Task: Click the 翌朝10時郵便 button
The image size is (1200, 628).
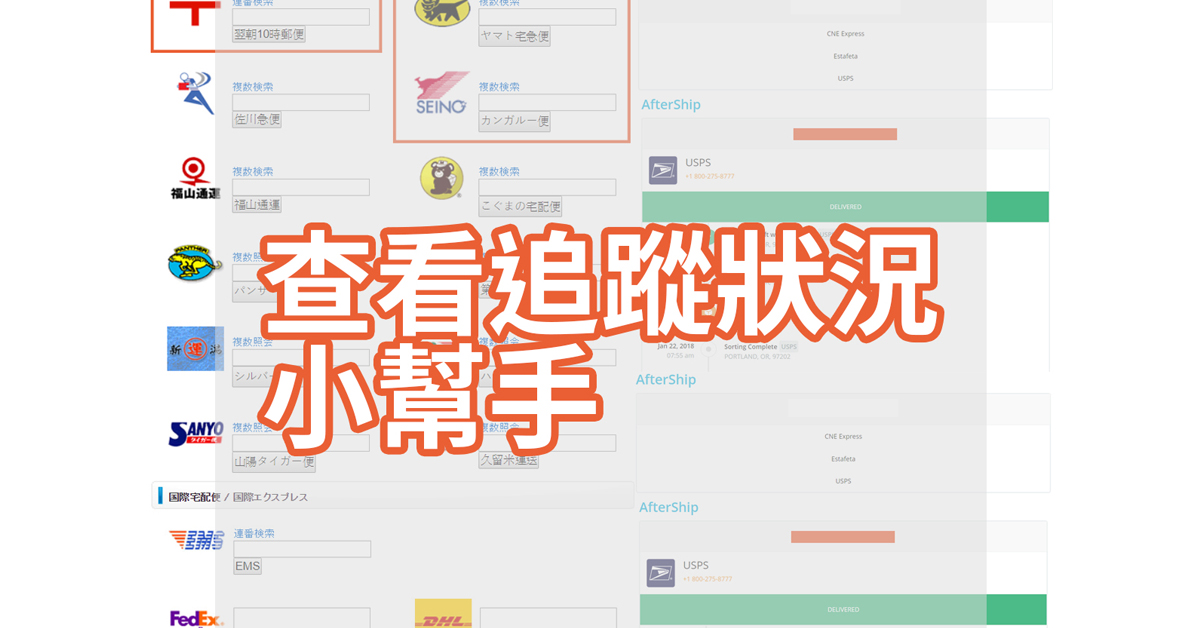Action: pos(269,34)
